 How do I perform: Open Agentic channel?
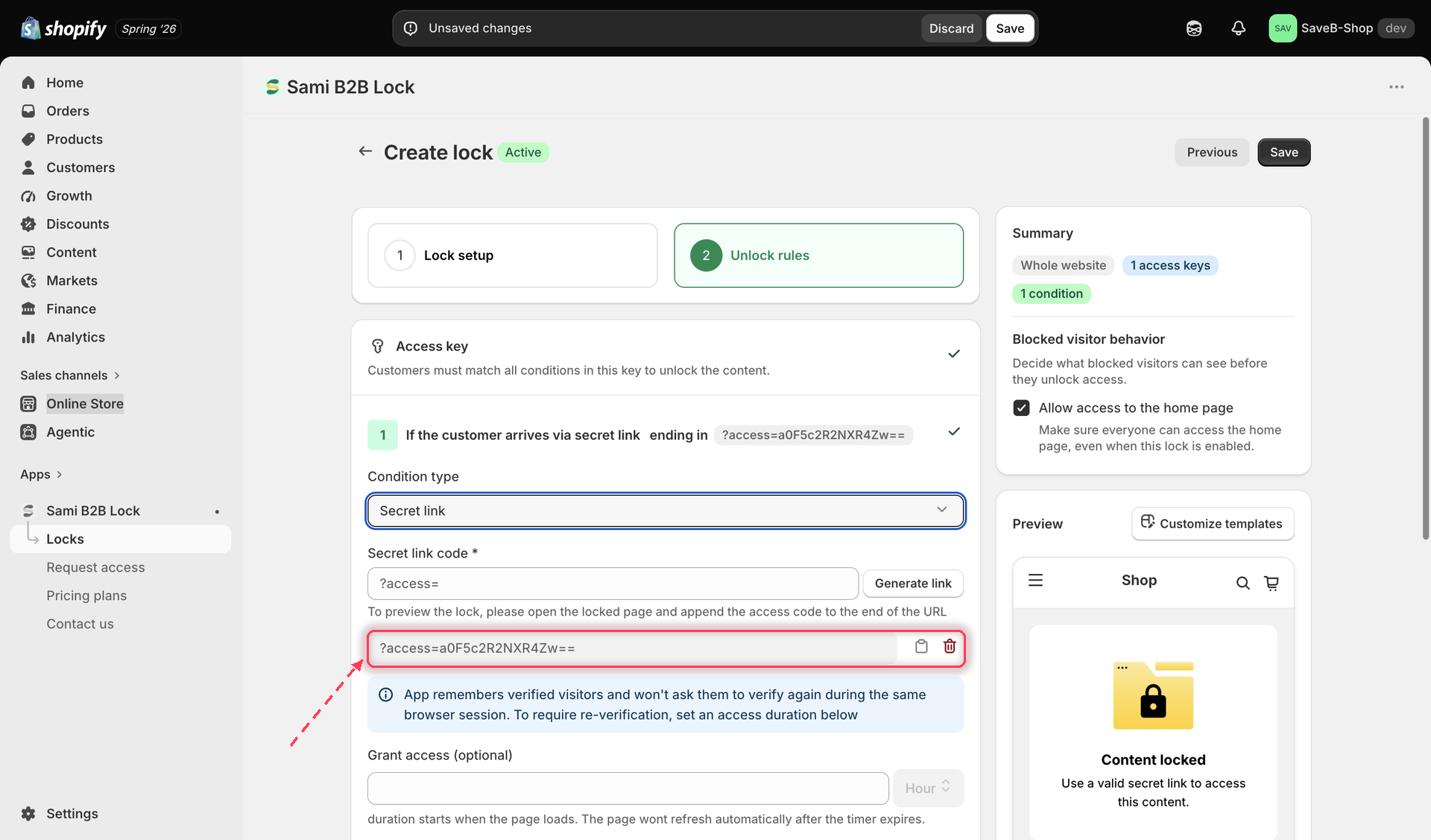click(x=70, y=432)
